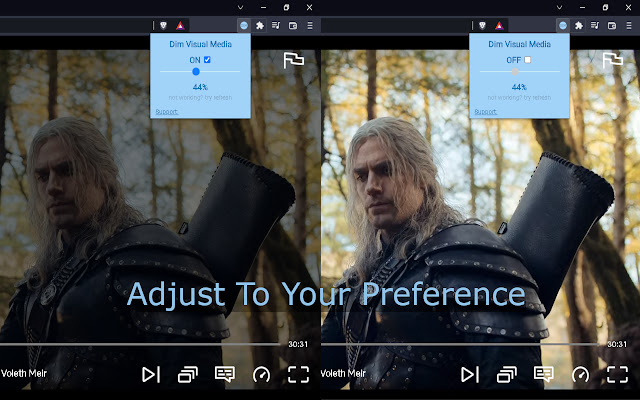Click Brave Rewards triangle icon, left window
This screenshot has width=640, height=400.
point(180,26)
